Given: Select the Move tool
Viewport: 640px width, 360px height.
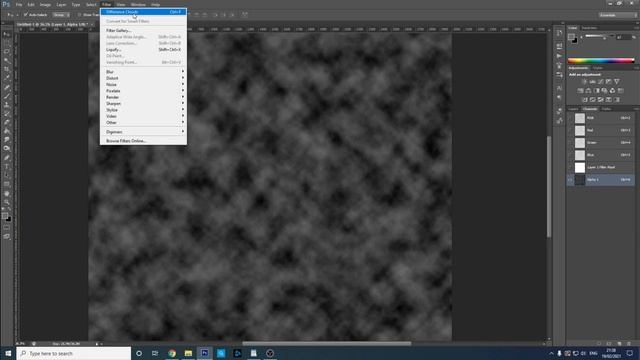Looking at the screenshot, I should click(x=7, y=34).
